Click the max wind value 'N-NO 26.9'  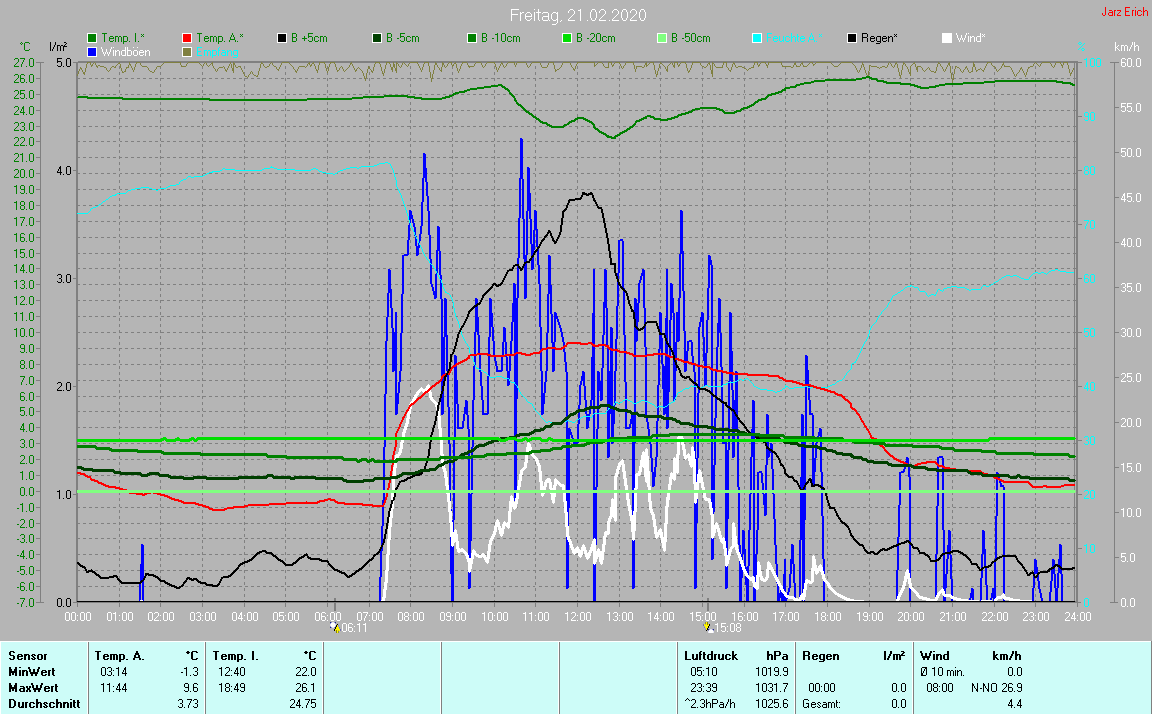pyautogui.click(x=996, y=688)
